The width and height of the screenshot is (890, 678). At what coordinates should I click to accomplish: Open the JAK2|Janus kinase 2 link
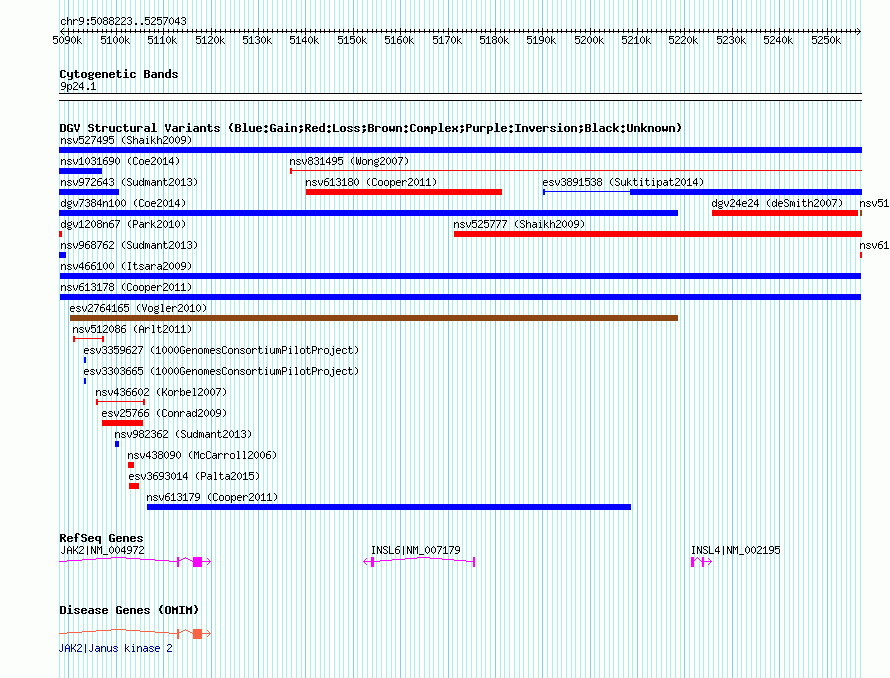(116, 648)
